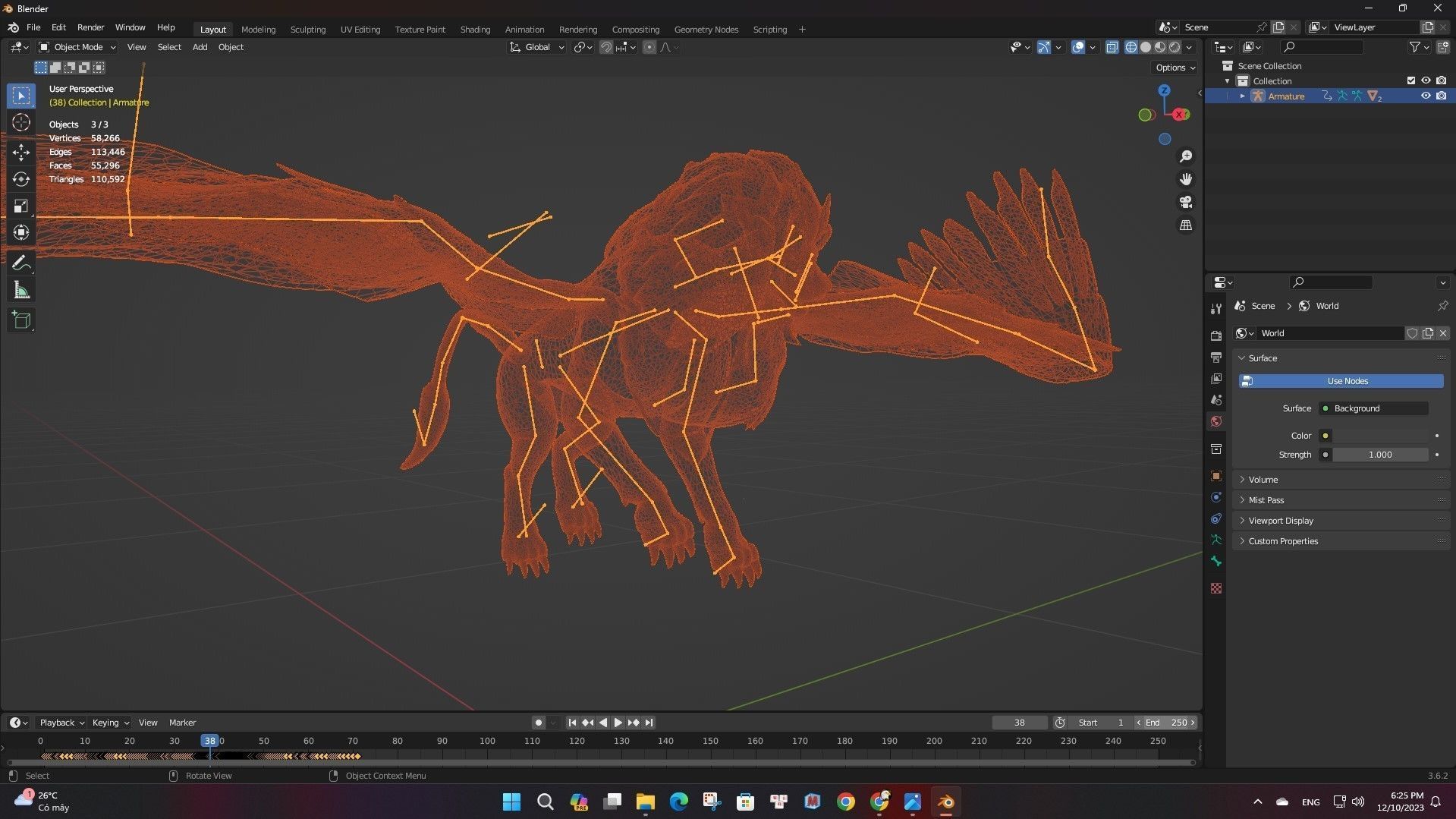Open the outliner Filter dropdown

coord(1419,47)
